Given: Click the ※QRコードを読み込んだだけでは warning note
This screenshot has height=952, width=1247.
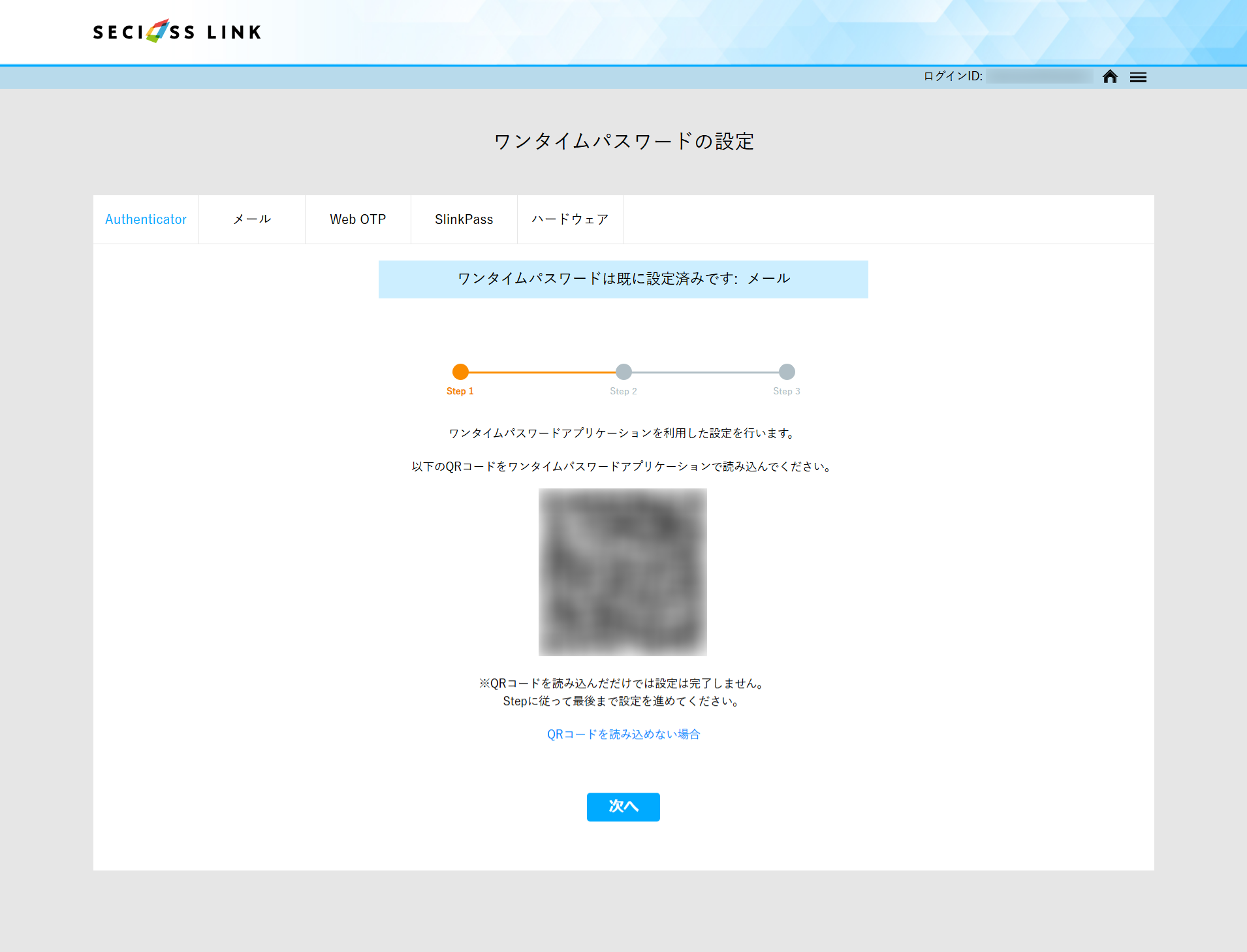Looking at the screenshot, I should 623,683.
